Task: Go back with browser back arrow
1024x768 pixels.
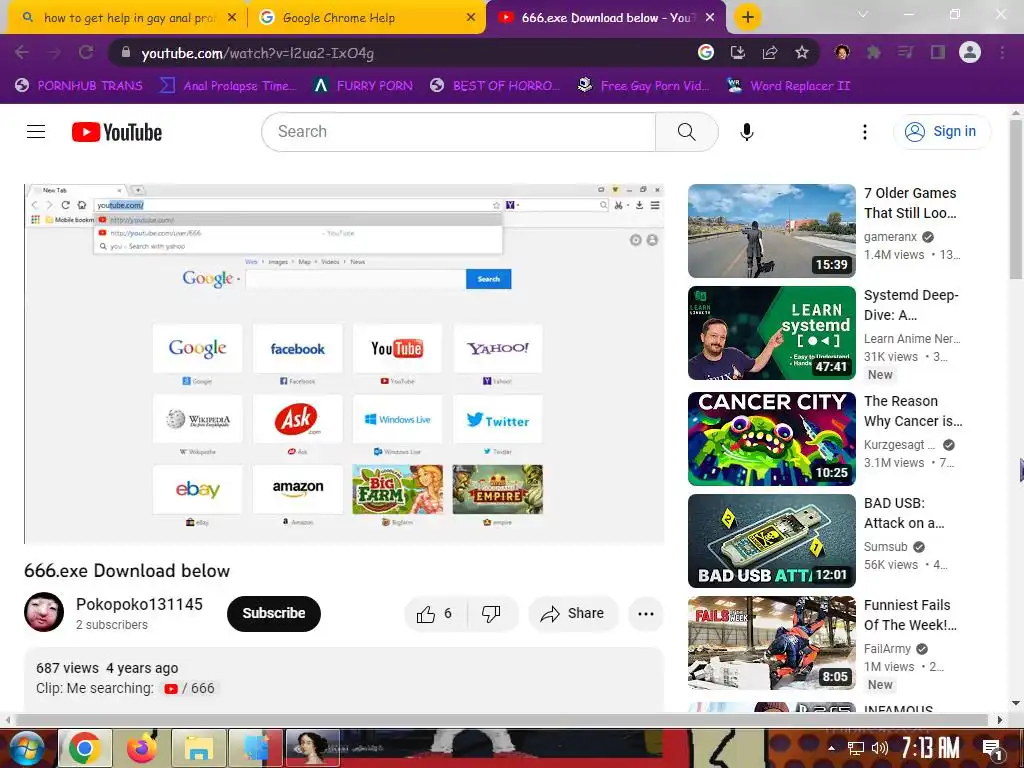Action: [22, 52]
